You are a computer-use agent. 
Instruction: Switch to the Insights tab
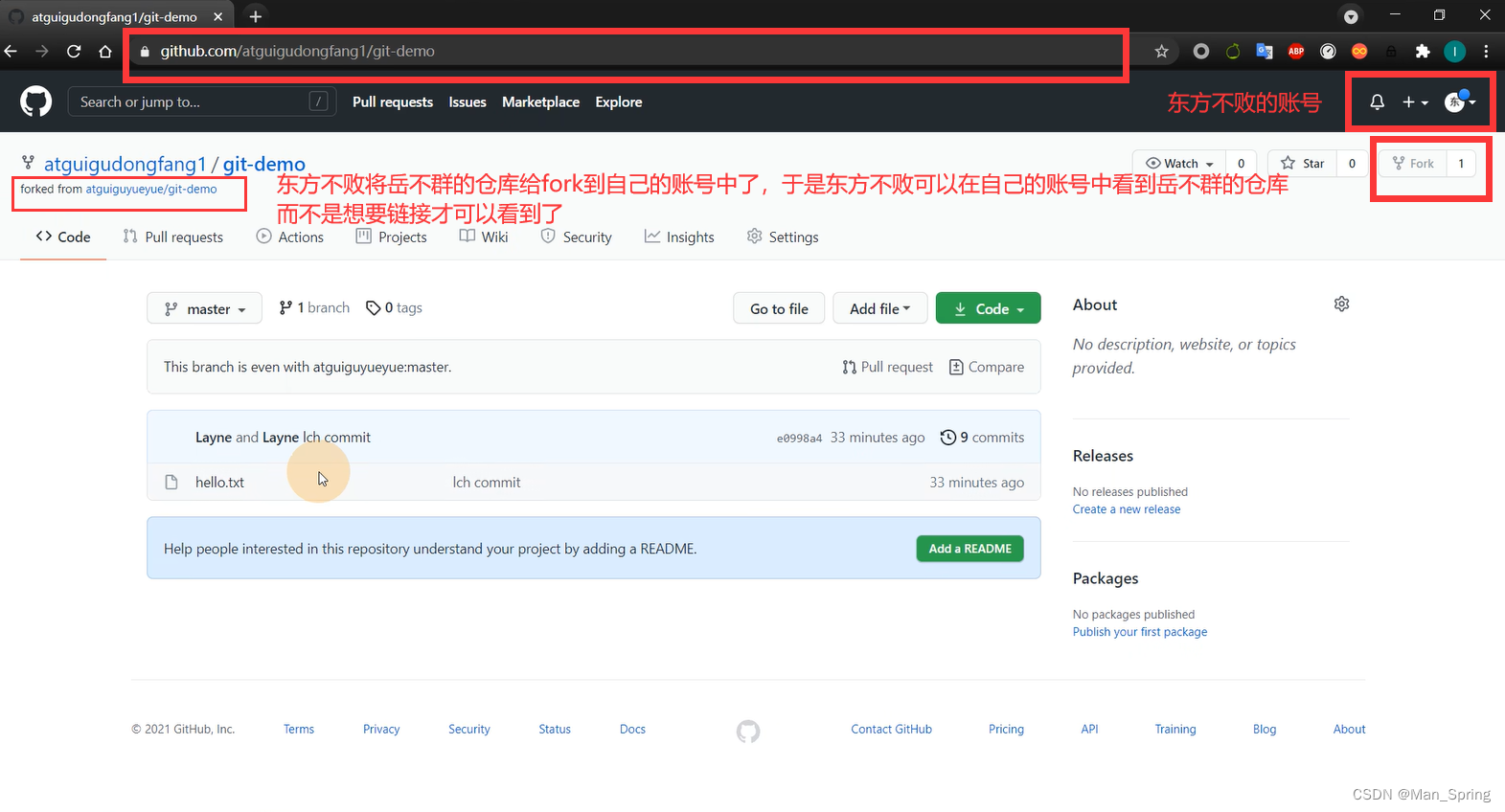[679, 237]
